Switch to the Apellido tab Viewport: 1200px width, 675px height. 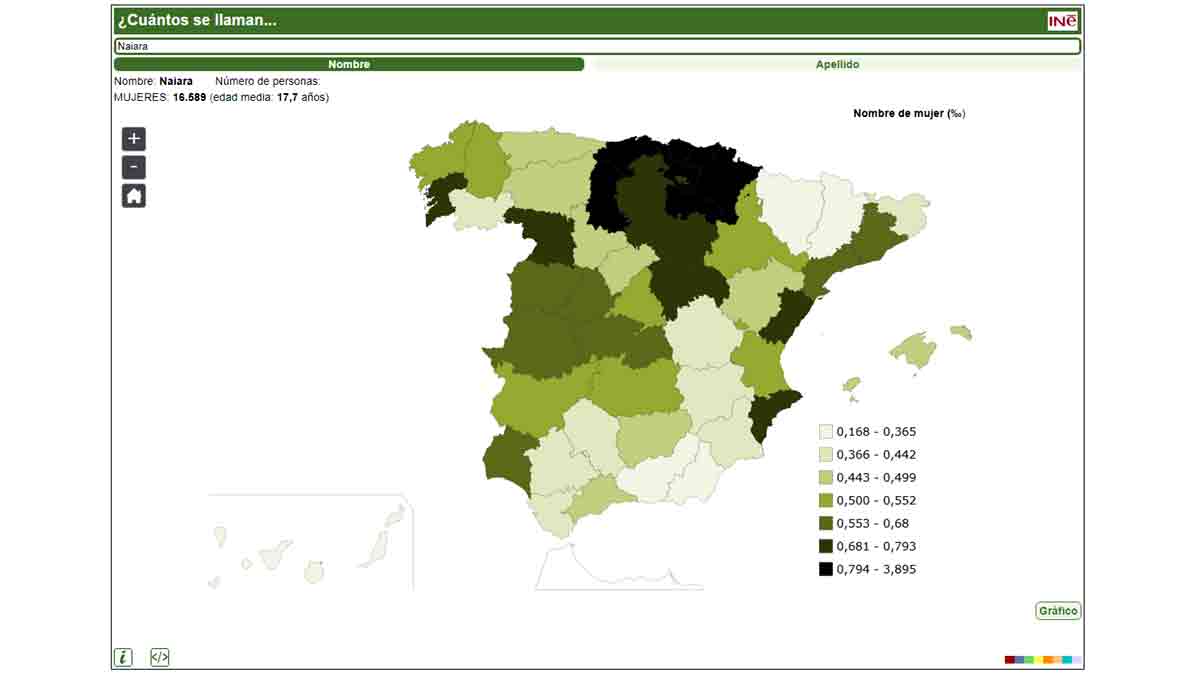(838, 62)
